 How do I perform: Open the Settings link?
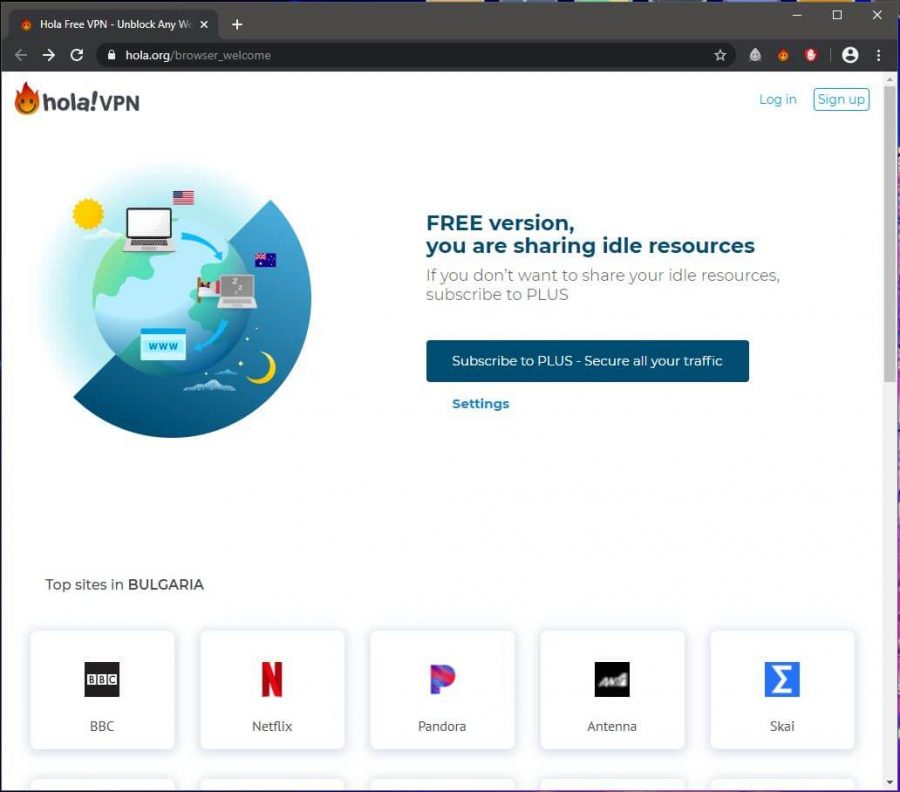point(480,404)
